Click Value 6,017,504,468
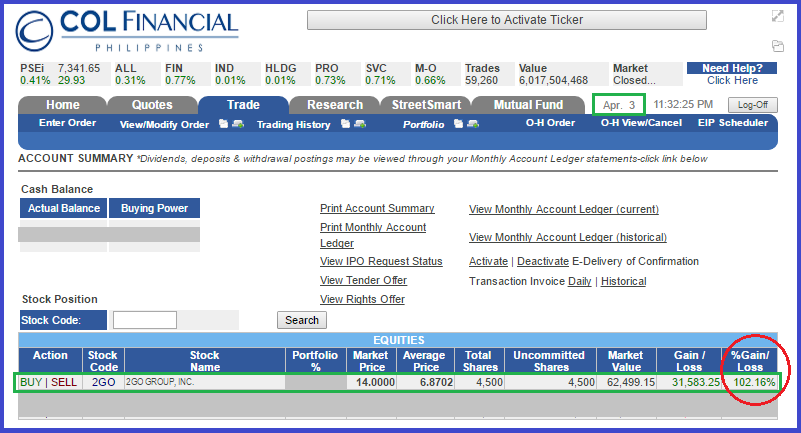Viewport: 801px width, 433px height. point(553,80)
